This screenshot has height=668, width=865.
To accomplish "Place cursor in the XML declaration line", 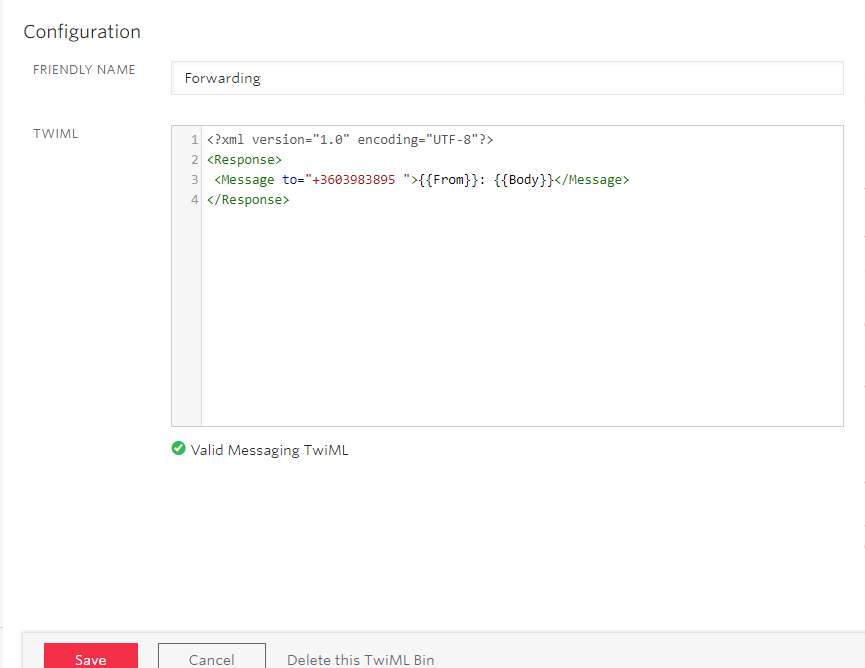I will tap(350, 140).
